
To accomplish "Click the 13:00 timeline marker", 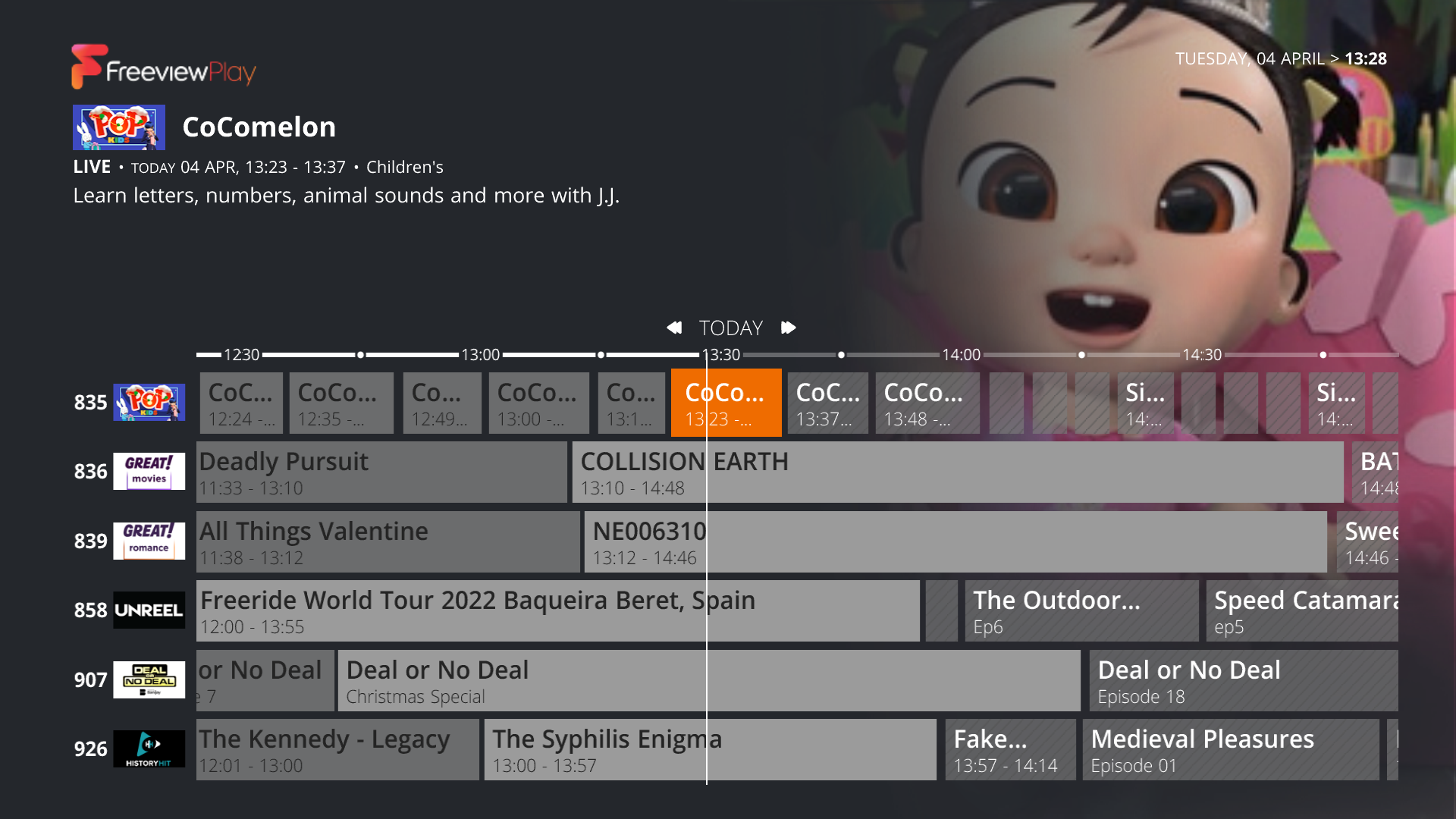I will (x=481, y=354).
